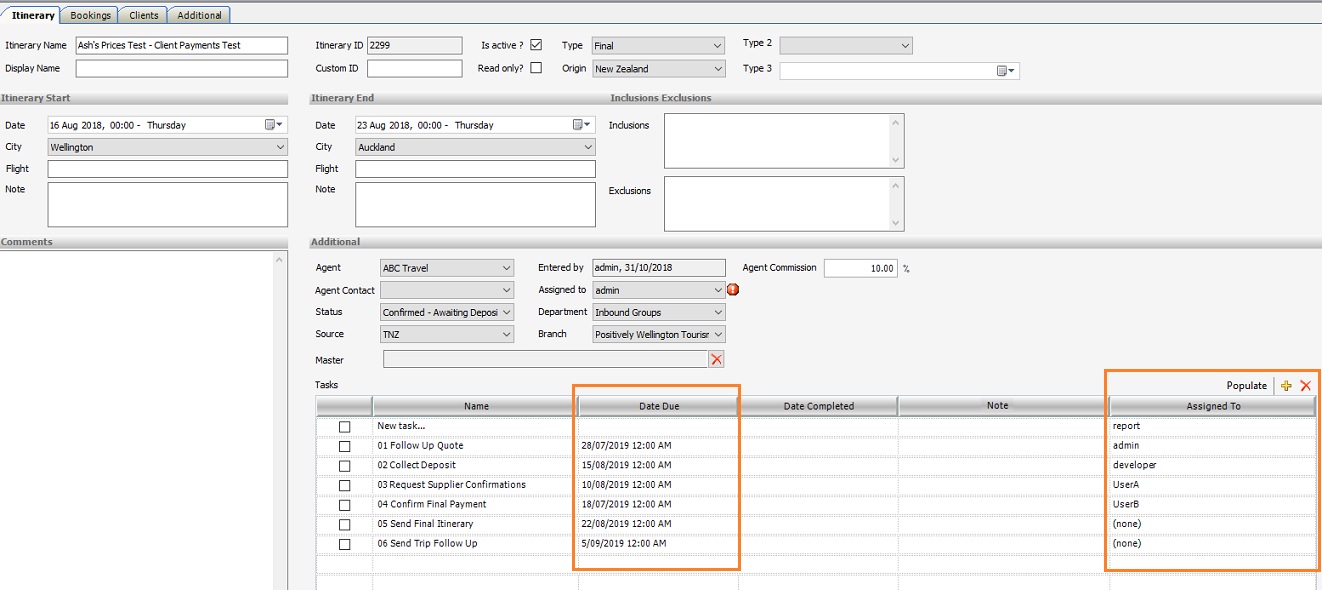This screenshot has height=590, width=1322.
Task: Toggle the Is active checkbox
Action: (x=536, y=45)
